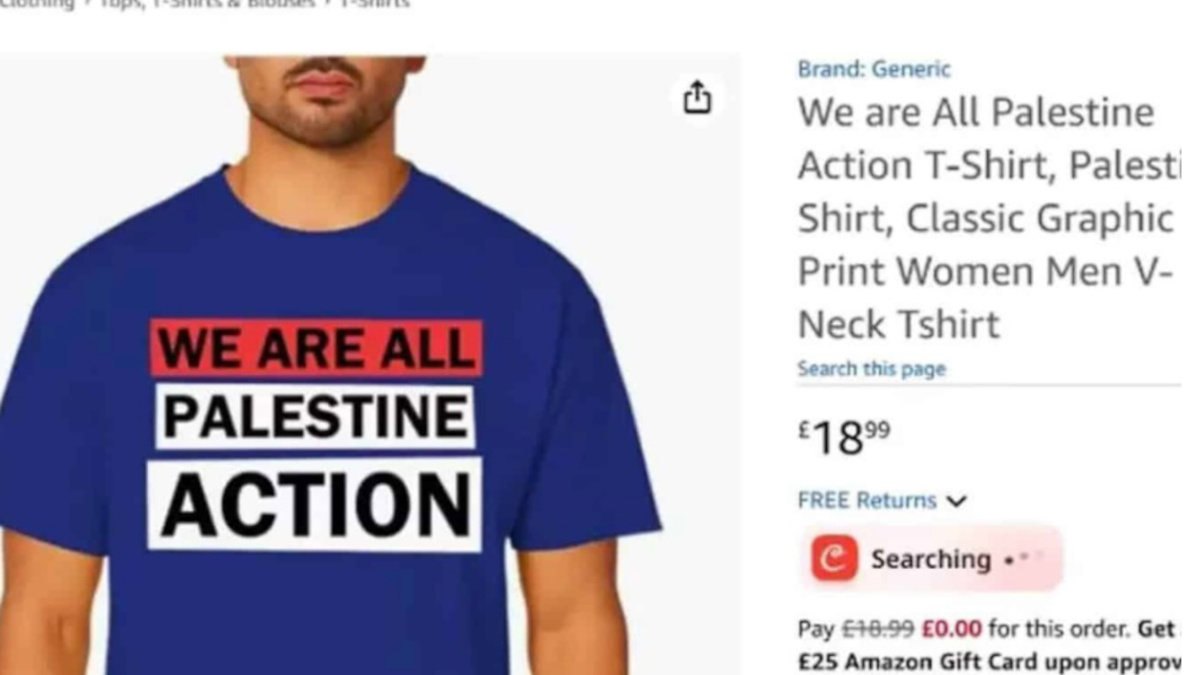Click the We are All Palestine Action title
This screenshot has height=675, width=1200.
point(989,218)
